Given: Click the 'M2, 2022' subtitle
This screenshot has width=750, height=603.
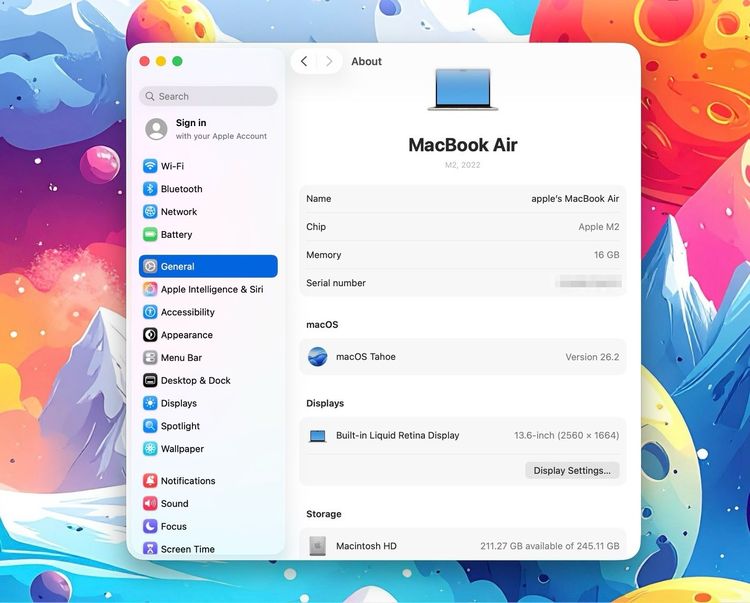Looking at the screenshot, I should point(463,165).
